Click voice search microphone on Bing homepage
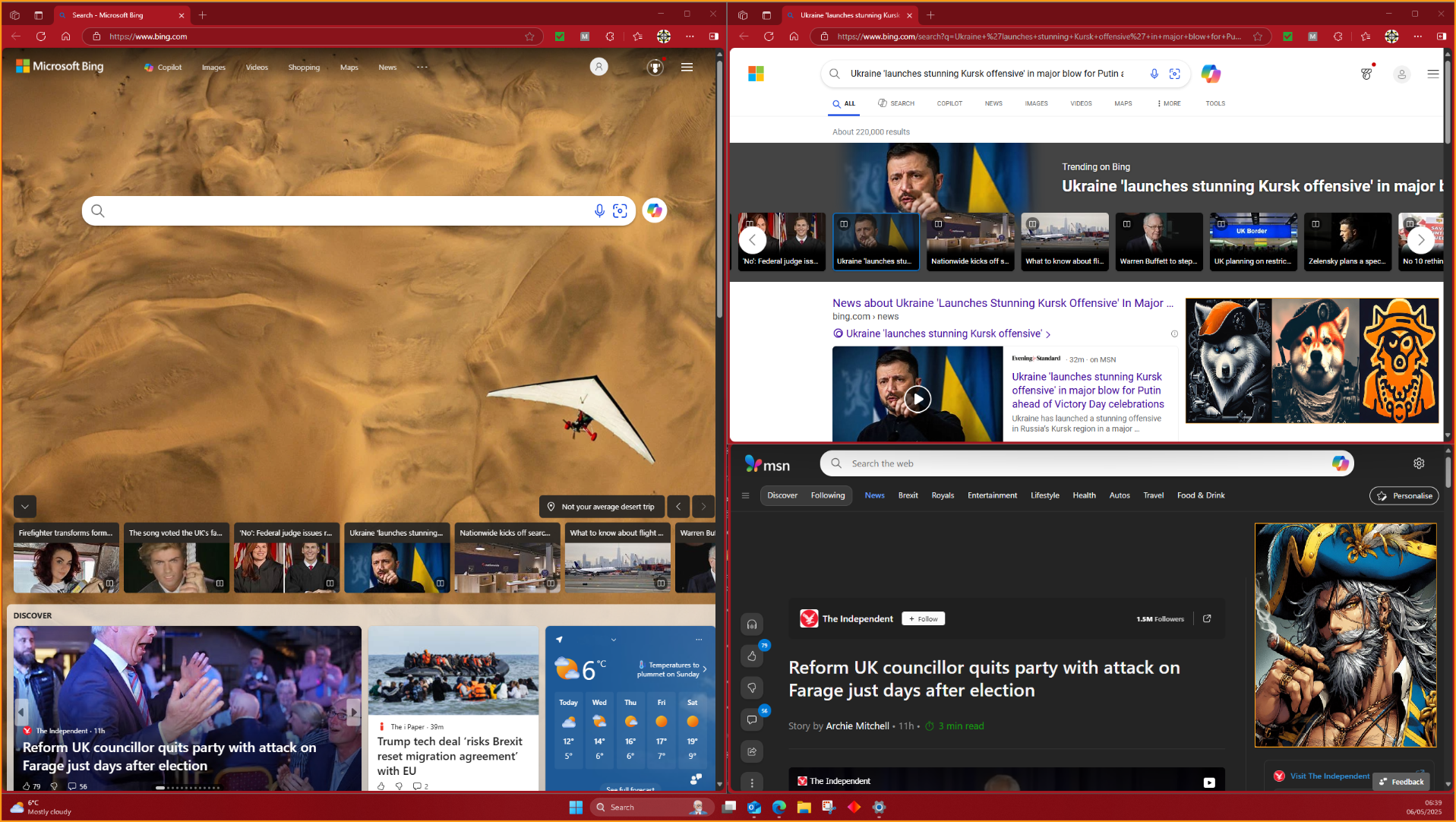 click(x=599, y=210)
